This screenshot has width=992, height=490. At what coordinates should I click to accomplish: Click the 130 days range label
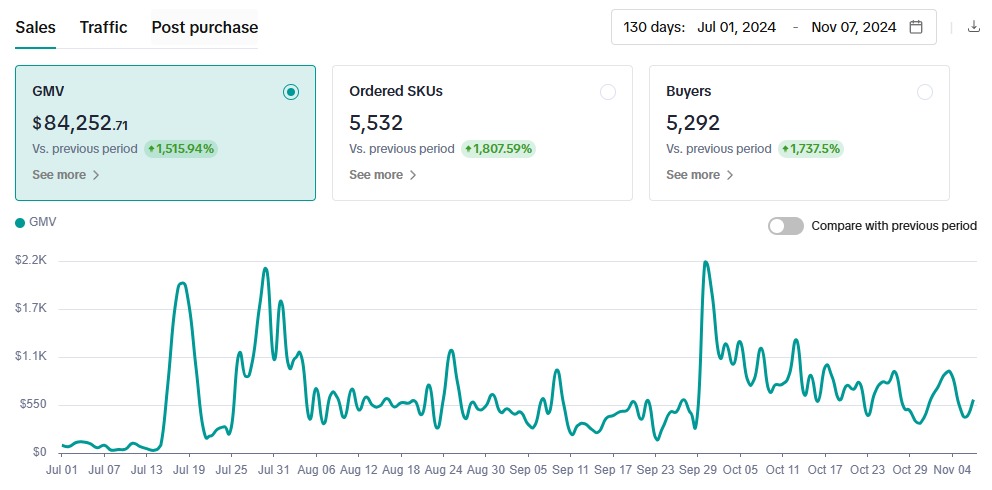tap(654, 27)
